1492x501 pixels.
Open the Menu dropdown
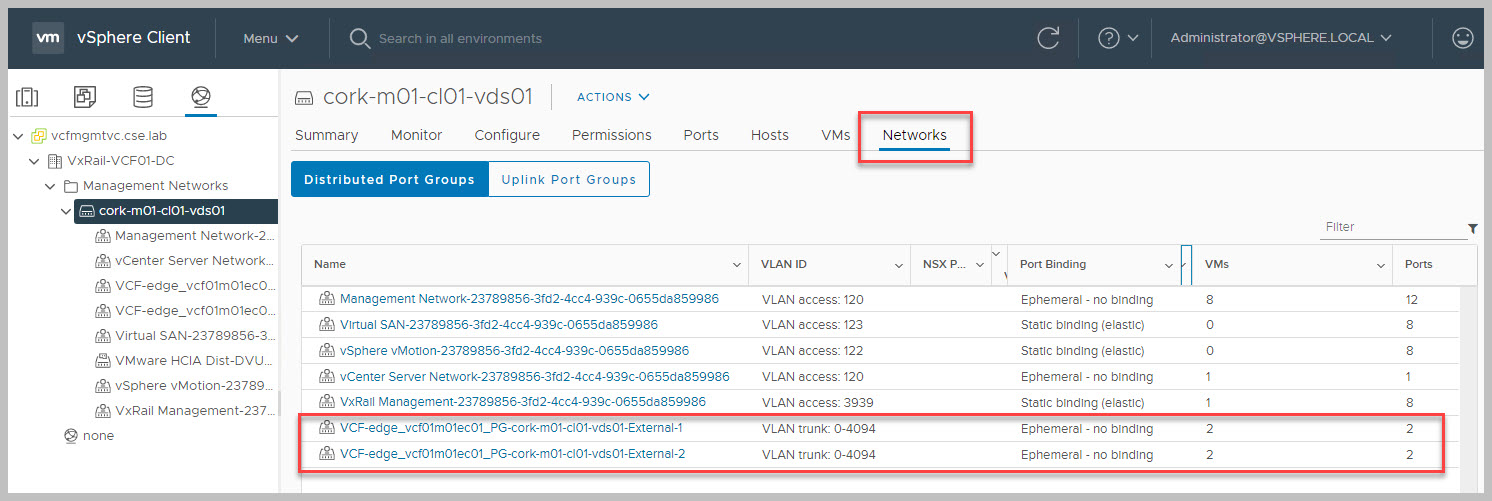(271, 38)
